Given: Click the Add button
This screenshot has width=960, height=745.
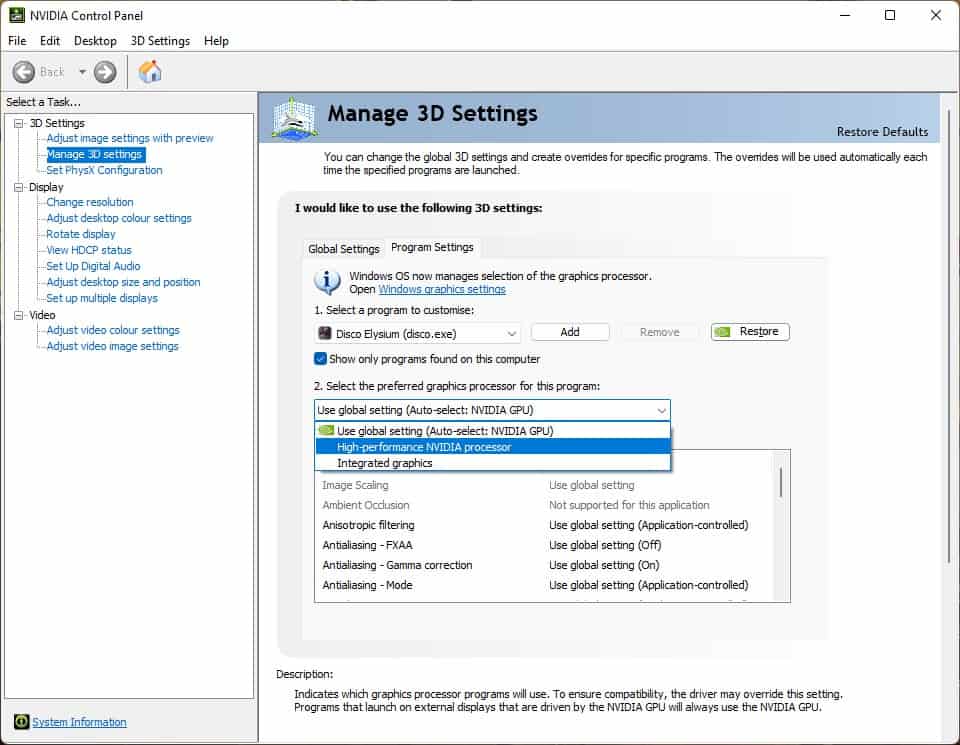Looking at the screenshot, I should 570,331.
